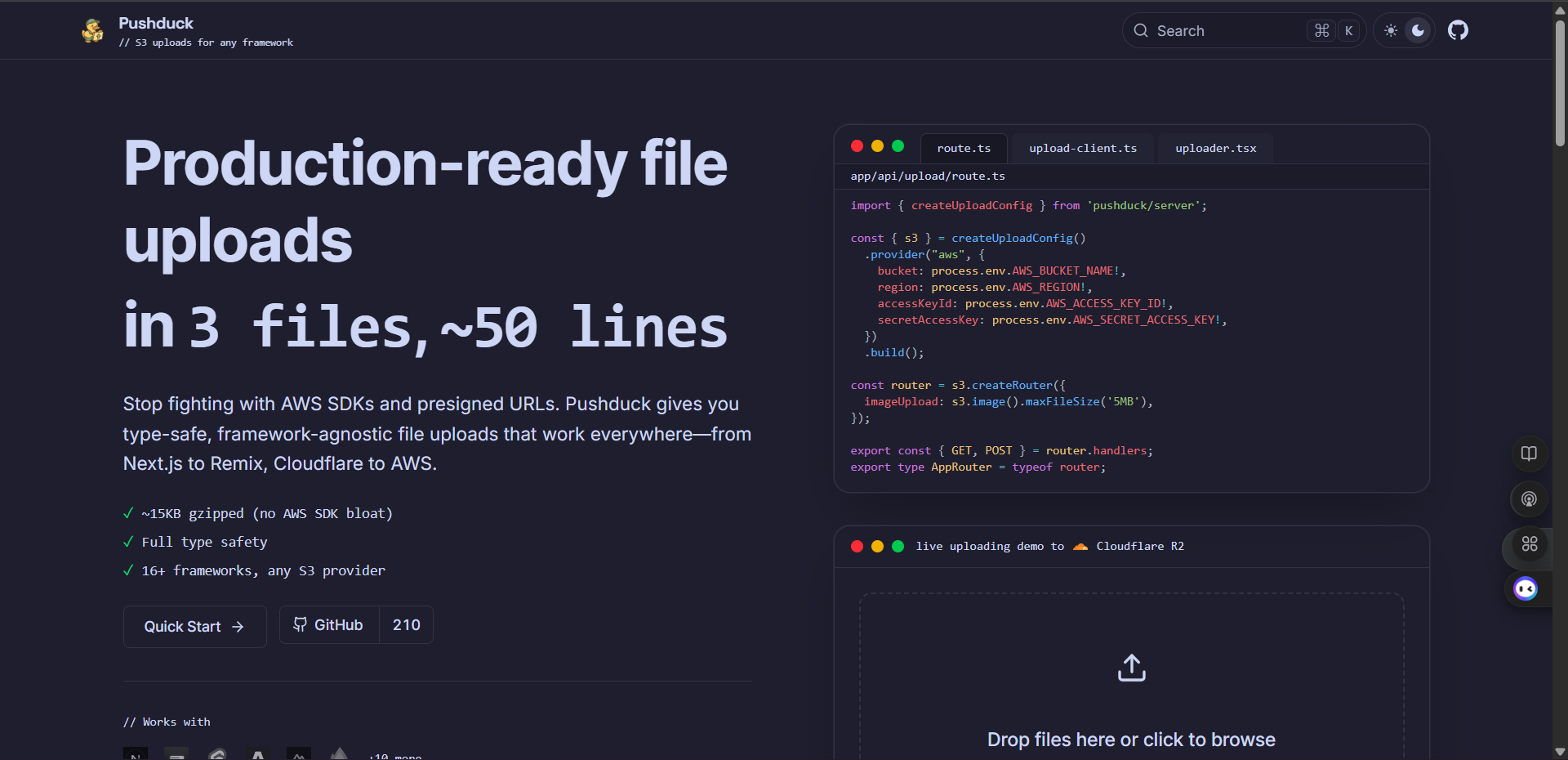1568x760 pixels.
Task: Click 'live uploading demo to' caption
Action: click(x=990, y=546)
